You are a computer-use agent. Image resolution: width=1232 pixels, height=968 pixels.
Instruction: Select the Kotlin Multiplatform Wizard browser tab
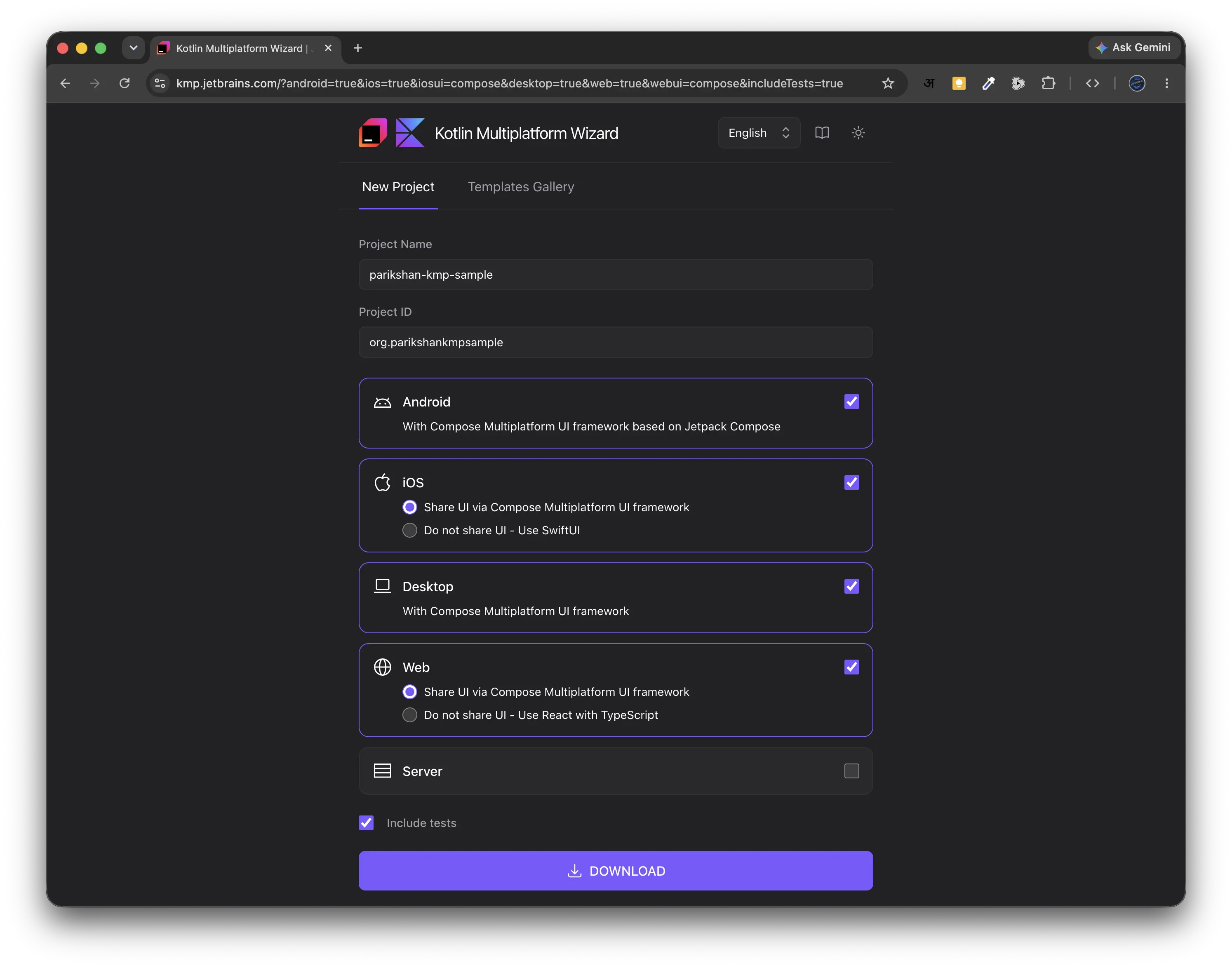(246, 49)
